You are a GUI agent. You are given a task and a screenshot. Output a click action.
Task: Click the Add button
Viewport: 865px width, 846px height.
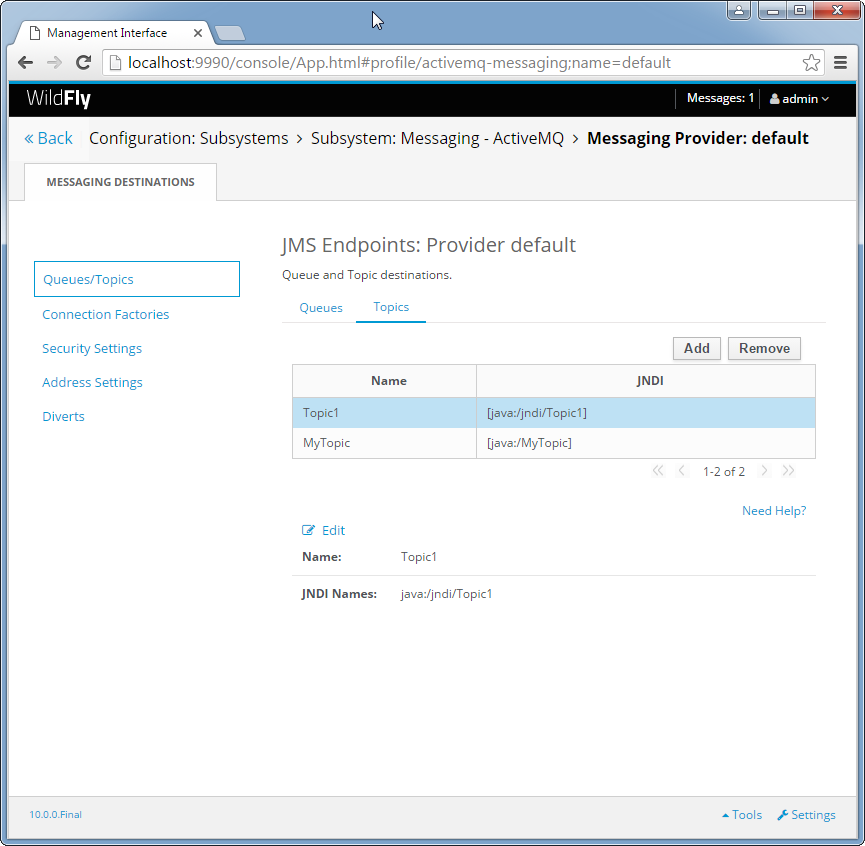coord(697,349)
